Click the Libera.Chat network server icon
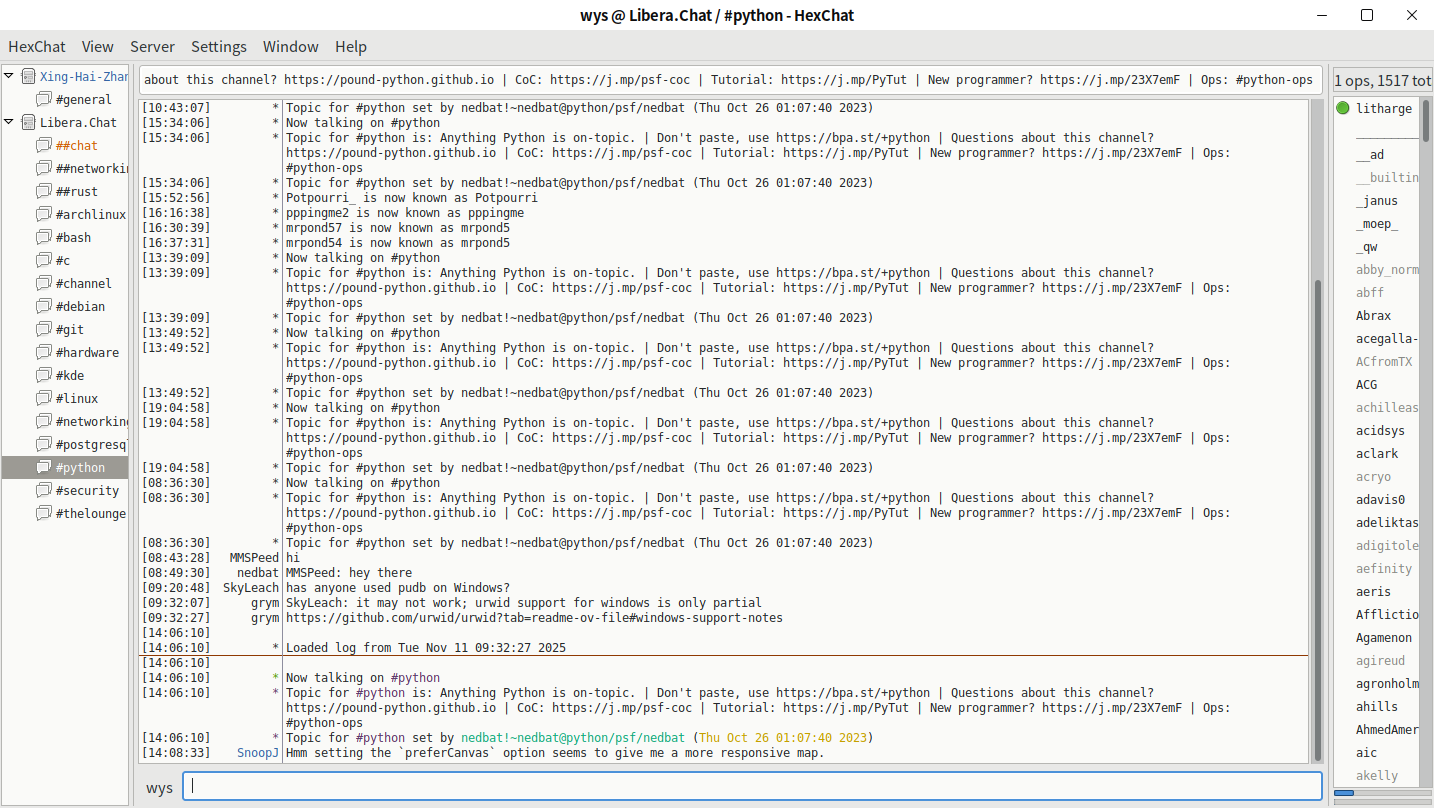This screenshot has width=1434, height=808. pos(28,122)
